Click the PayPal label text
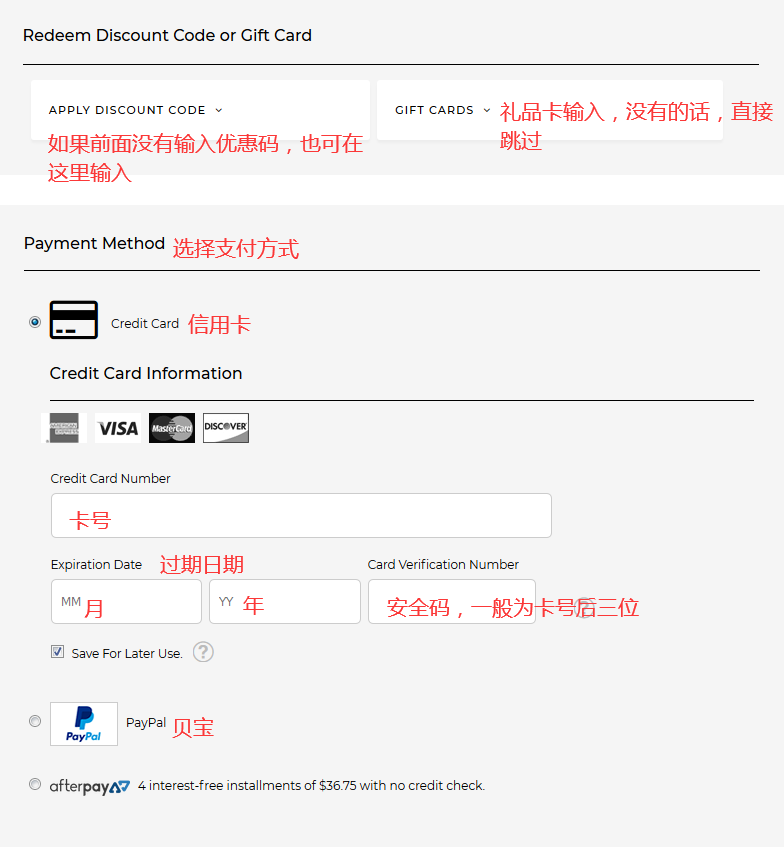 [146, 723]
